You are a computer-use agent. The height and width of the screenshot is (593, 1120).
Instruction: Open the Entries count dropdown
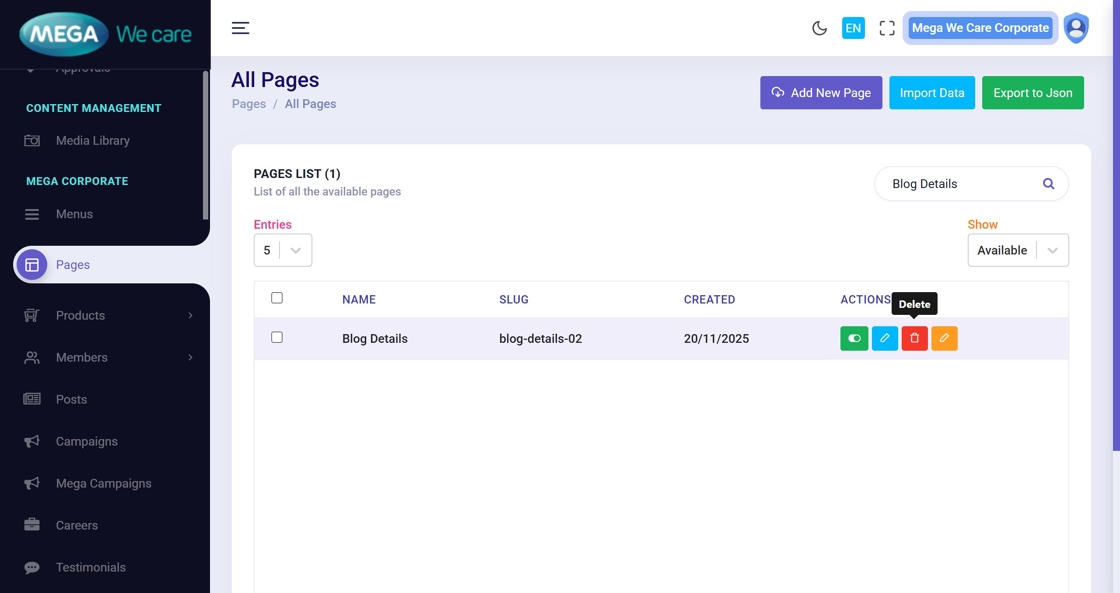282,250
